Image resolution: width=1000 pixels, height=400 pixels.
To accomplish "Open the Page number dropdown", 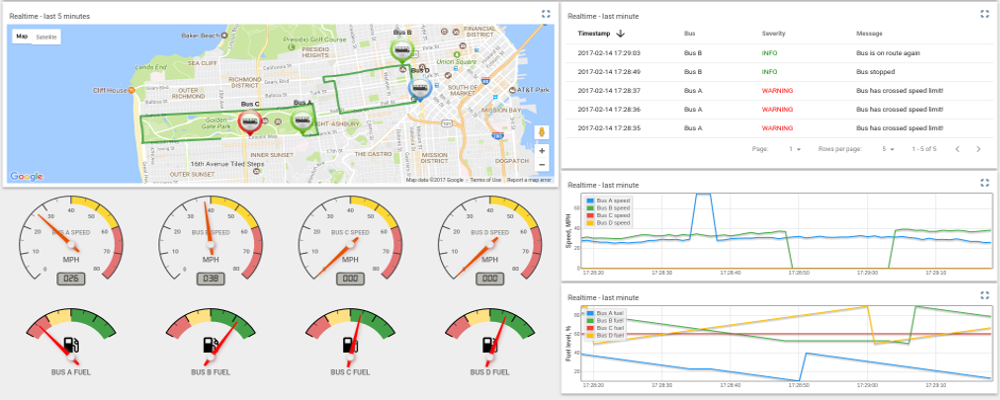I will point(796,149).
